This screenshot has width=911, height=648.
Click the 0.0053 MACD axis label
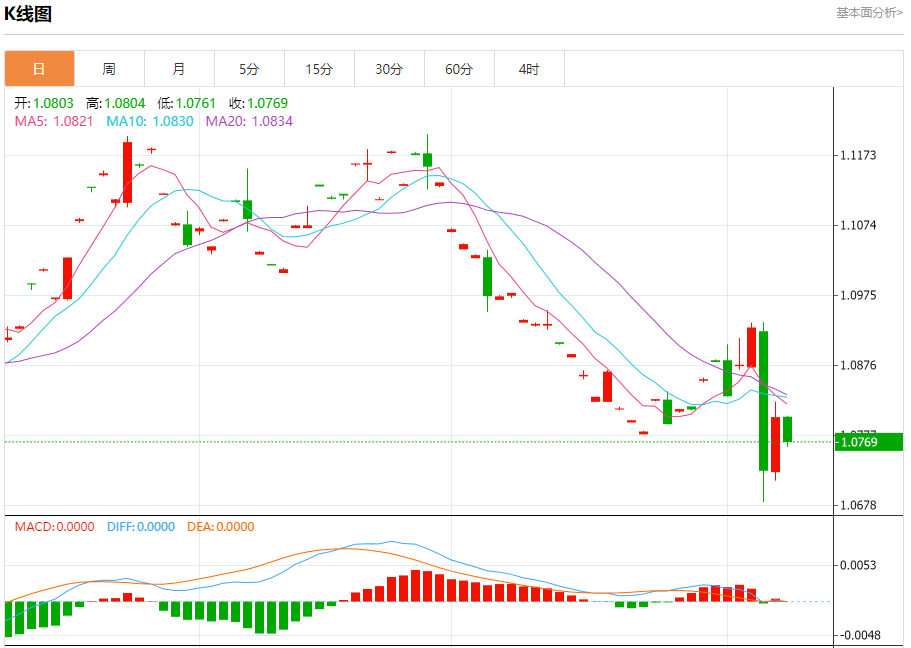tap(858, 565)
